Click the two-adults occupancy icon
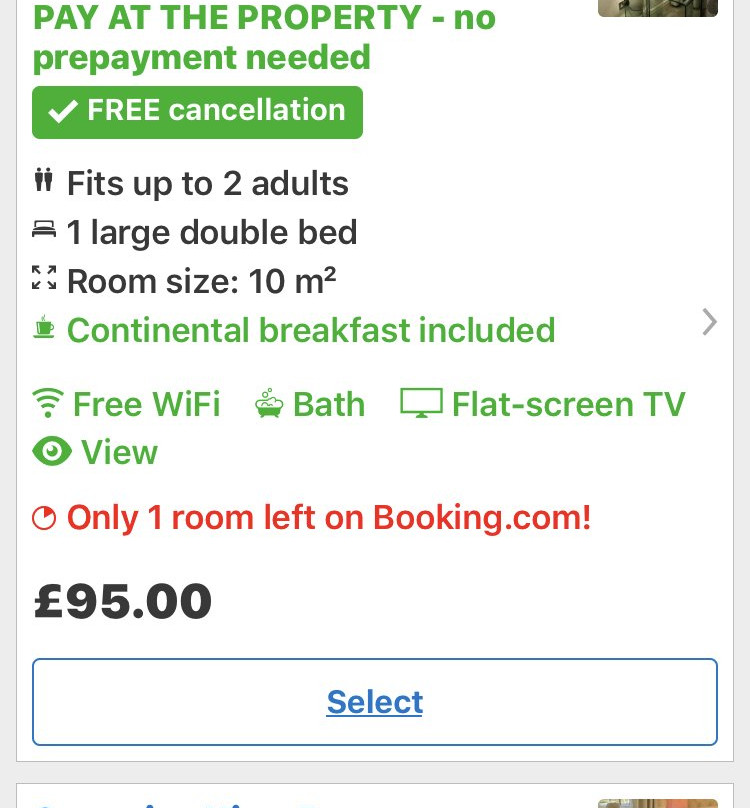Image resolution: width=750 pixels, height=808 pixels. (43, 182)
